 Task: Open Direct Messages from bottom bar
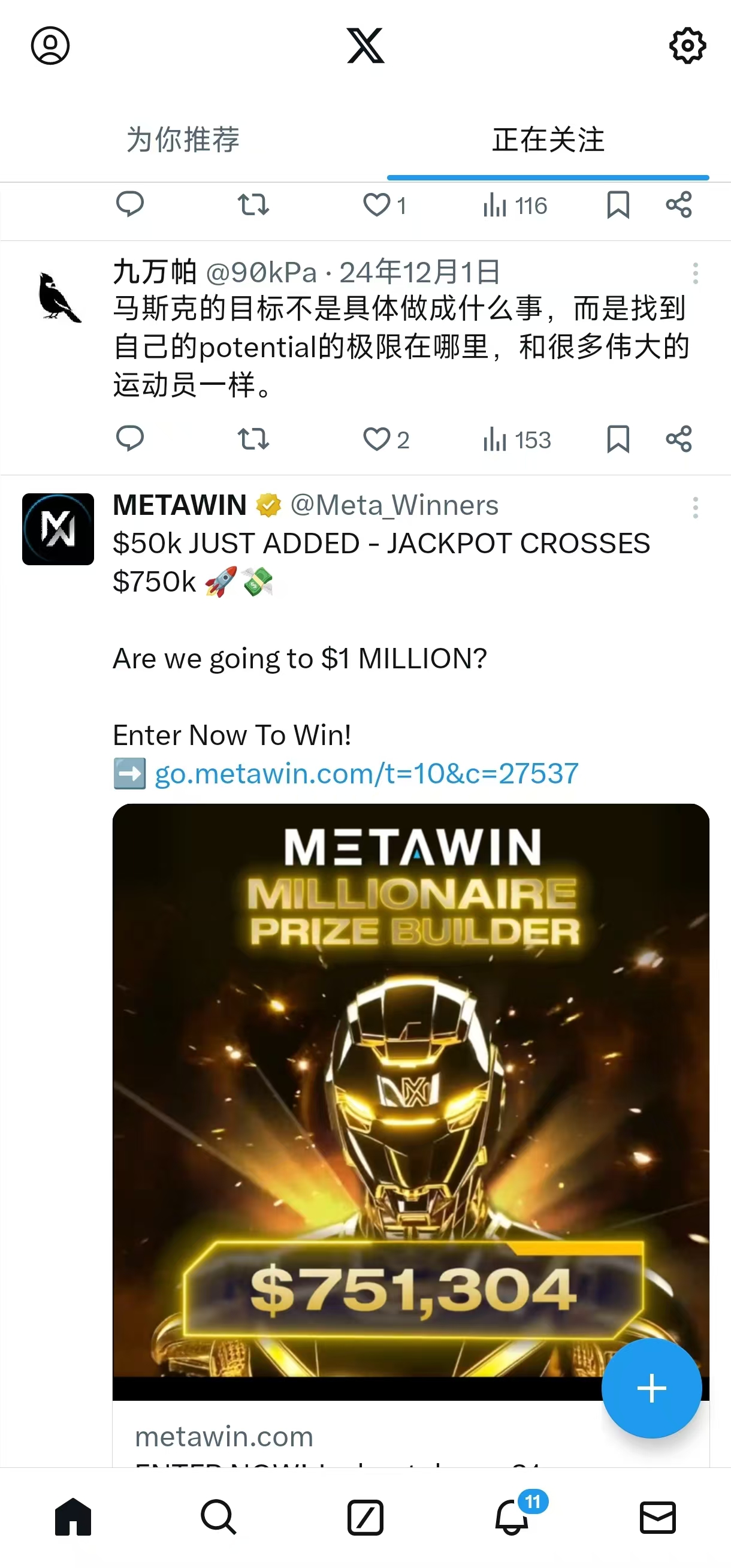pyautogui.click(x=657, y=1517)
